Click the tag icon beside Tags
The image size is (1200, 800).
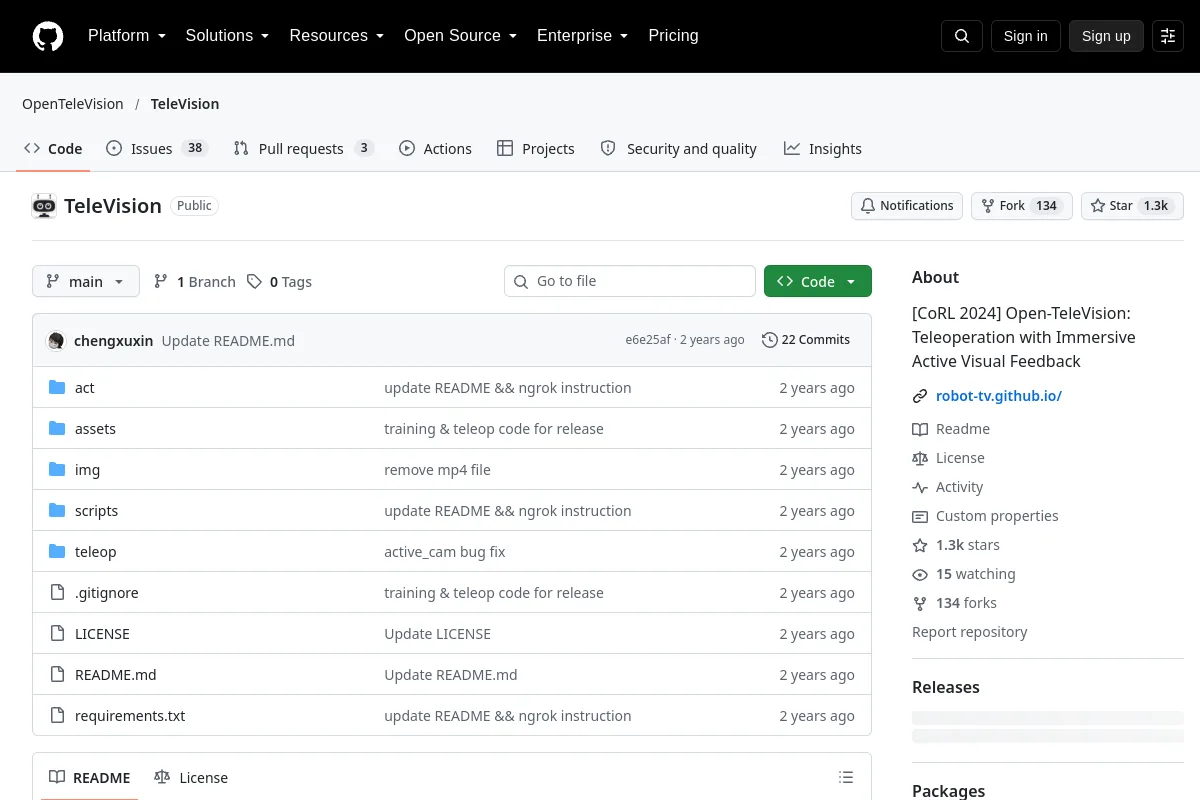(255, 282)
